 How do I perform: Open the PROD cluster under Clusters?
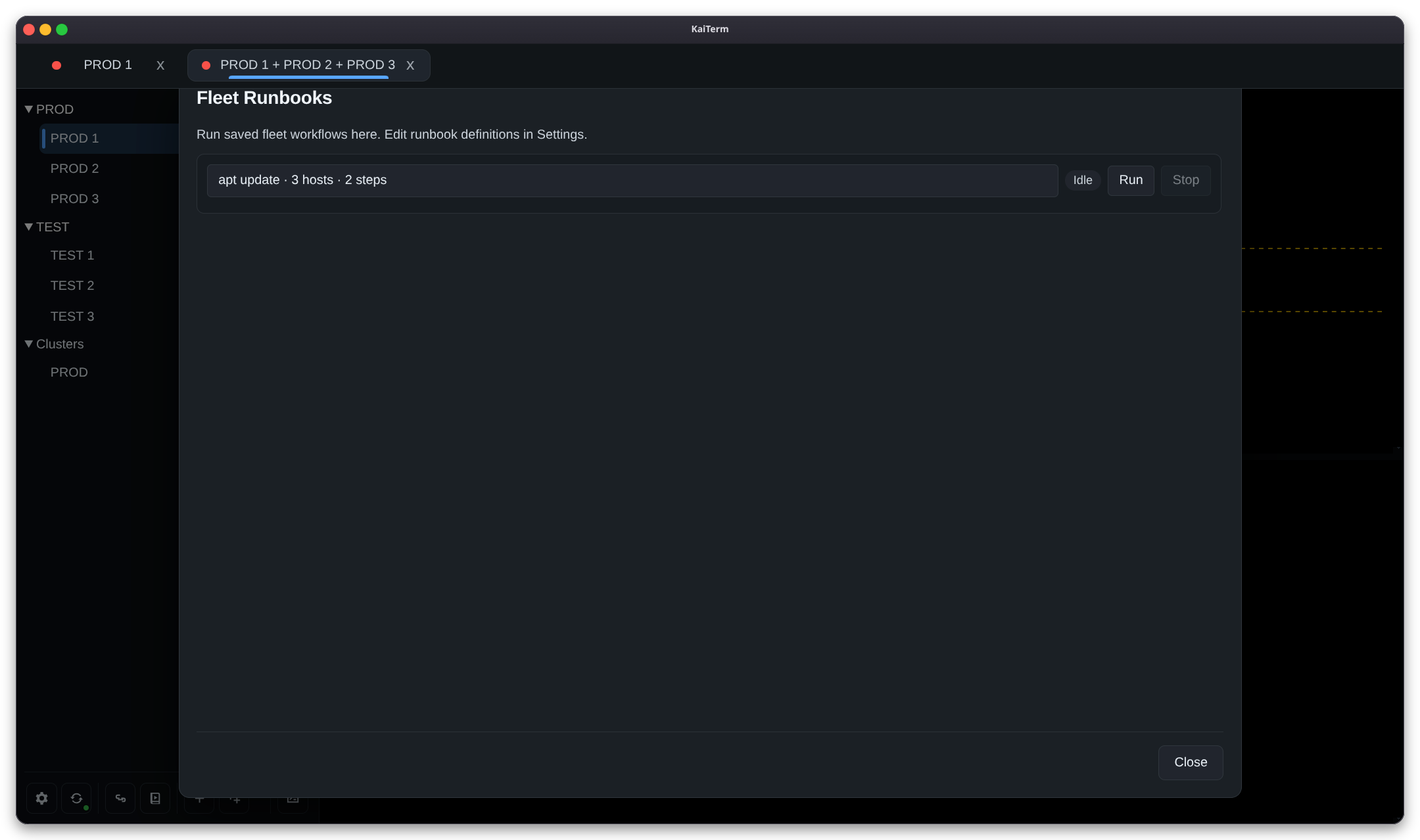(69, 372)
